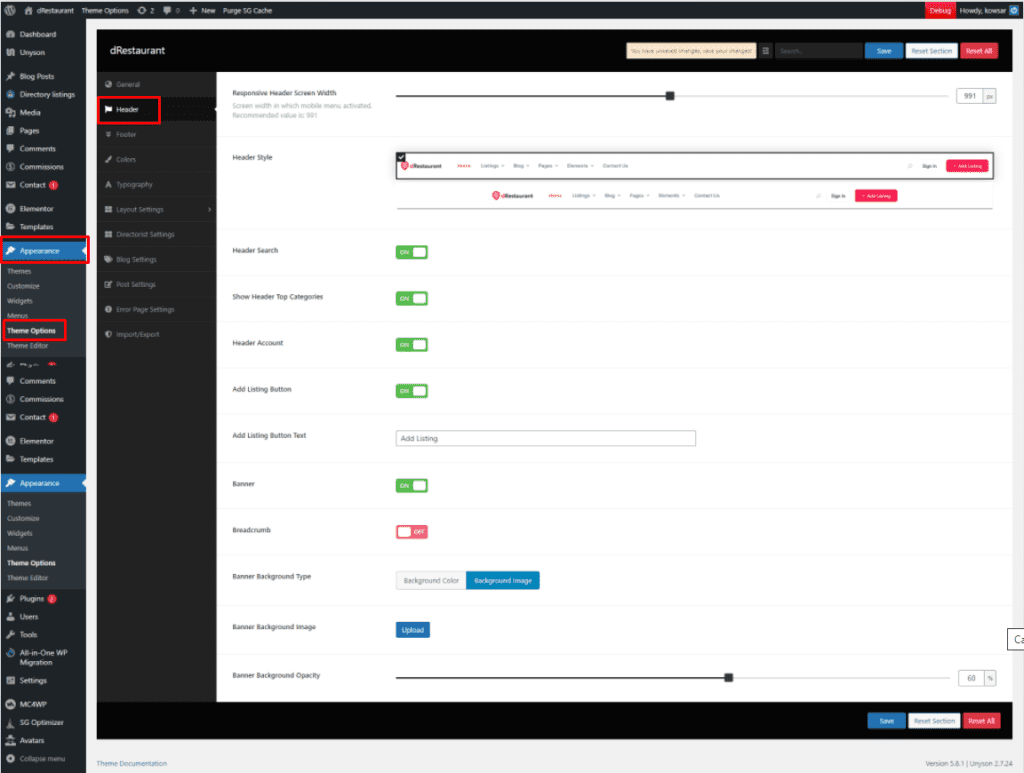This screenshot has height=773, width=1024.
Task: Go to the Users section icon
Action: [x=10, y=616]
